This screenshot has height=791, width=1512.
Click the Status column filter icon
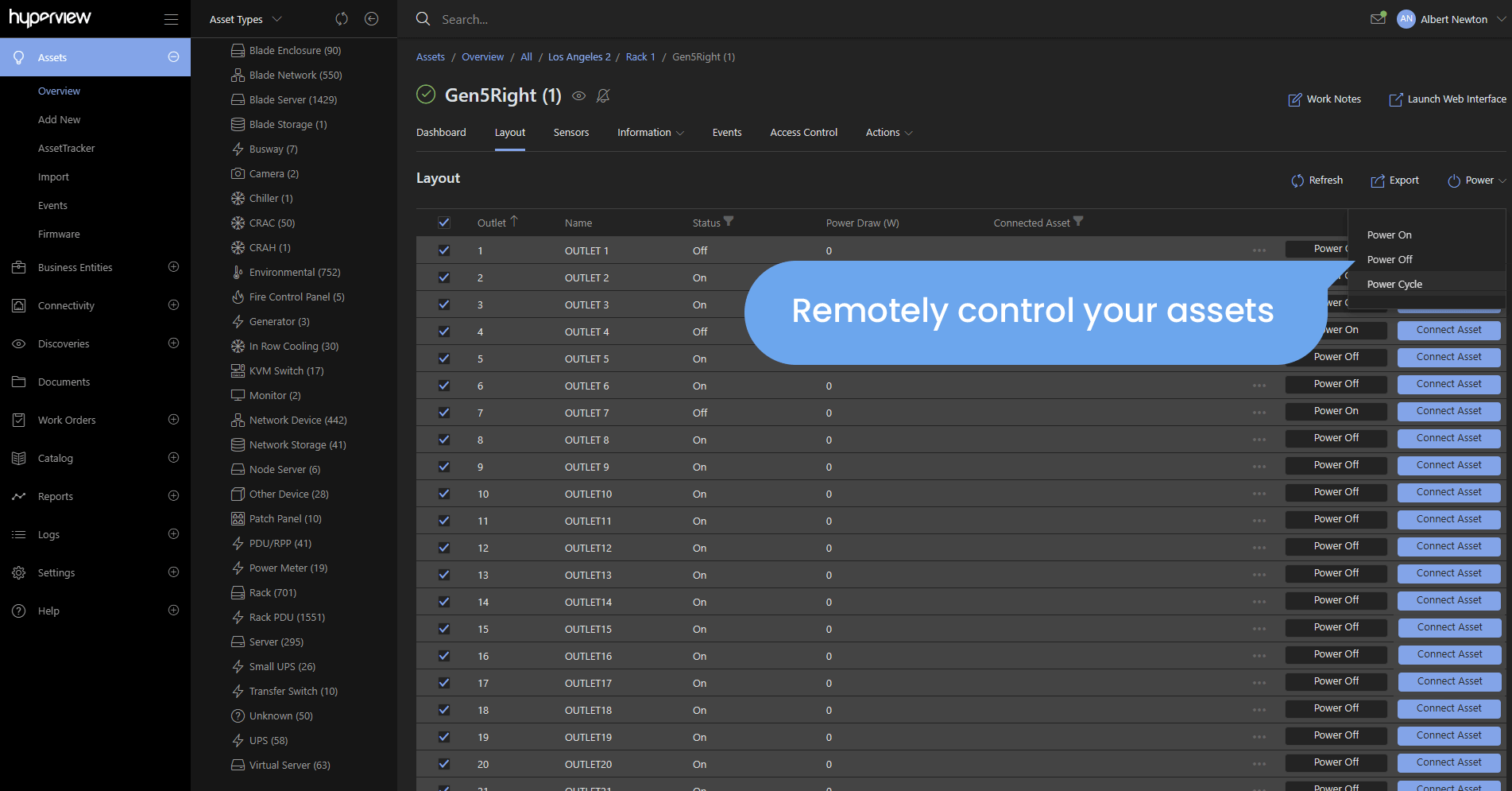[x=729, y=222]
